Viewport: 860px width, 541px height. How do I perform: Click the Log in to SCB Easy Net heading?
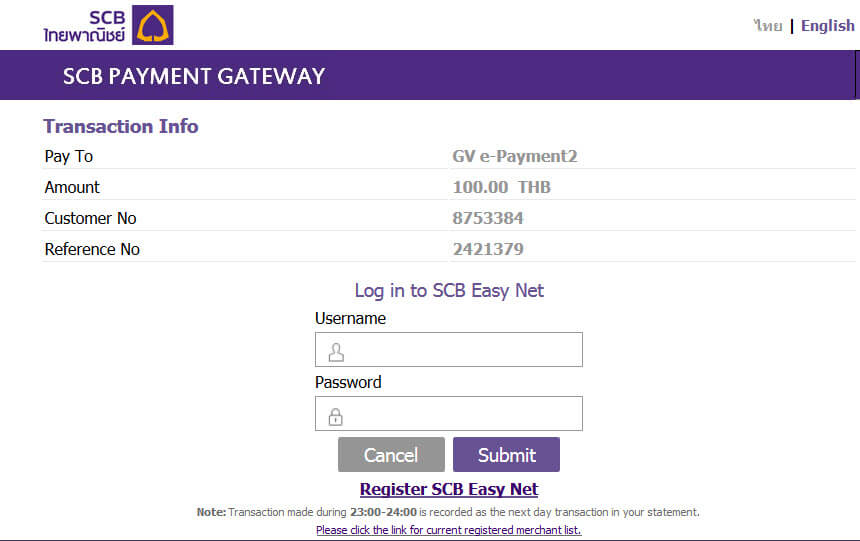(449, 290)
